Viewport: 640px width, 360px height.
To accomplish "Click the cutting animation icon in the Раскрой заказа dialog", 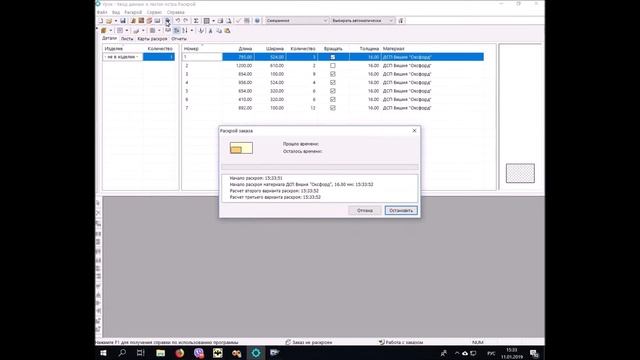I will coord(241,148).
